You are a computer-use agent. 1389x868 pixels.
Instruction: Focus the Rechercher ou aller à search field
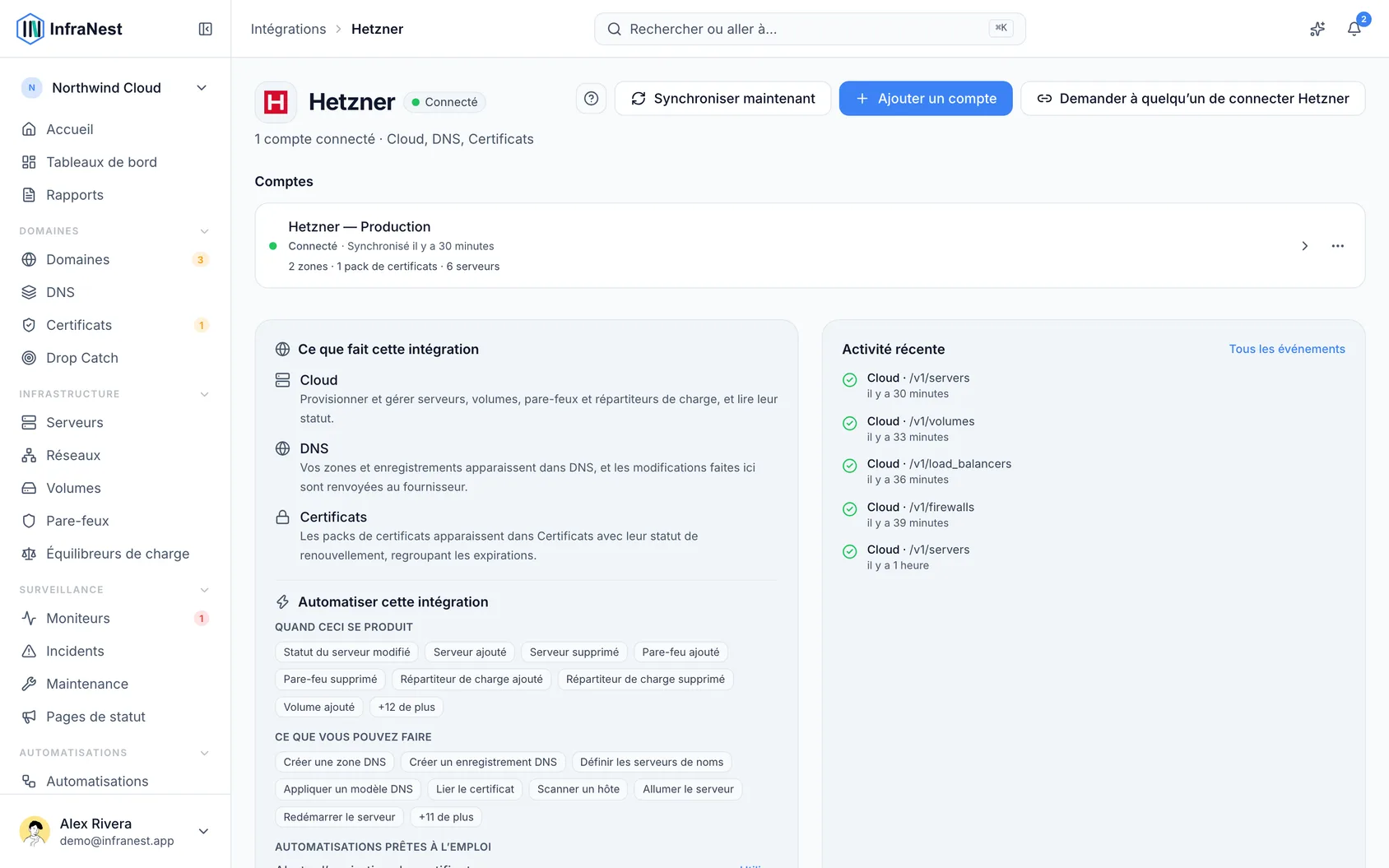pos(810,29)
